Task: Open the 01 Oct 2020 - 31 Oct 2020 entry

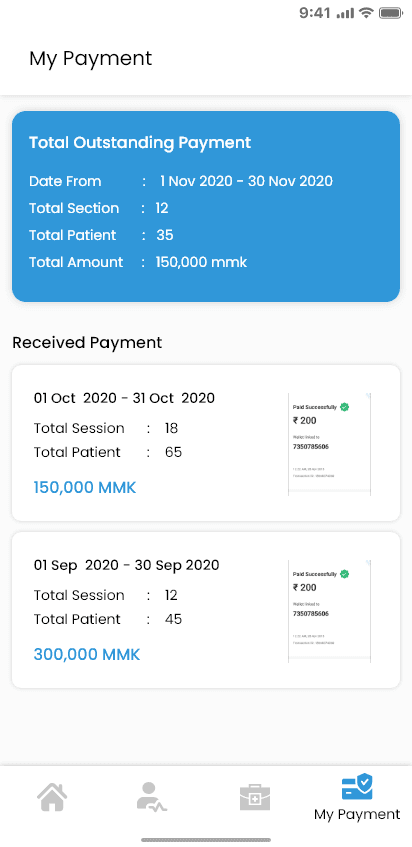Action: [x=206, y=443]
